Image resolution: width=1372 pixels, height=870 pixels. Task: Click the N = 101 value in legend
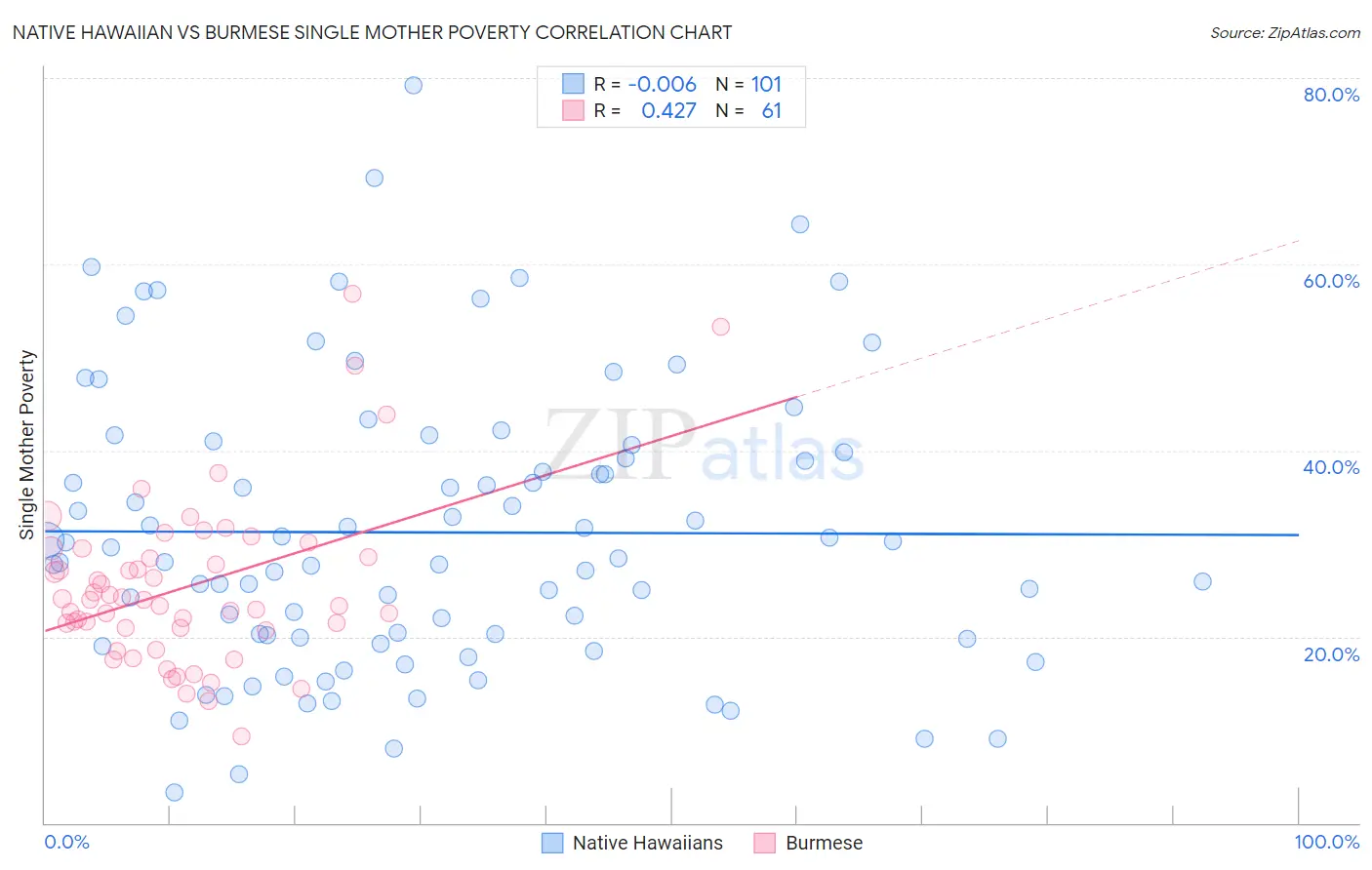tap(748, 84)
